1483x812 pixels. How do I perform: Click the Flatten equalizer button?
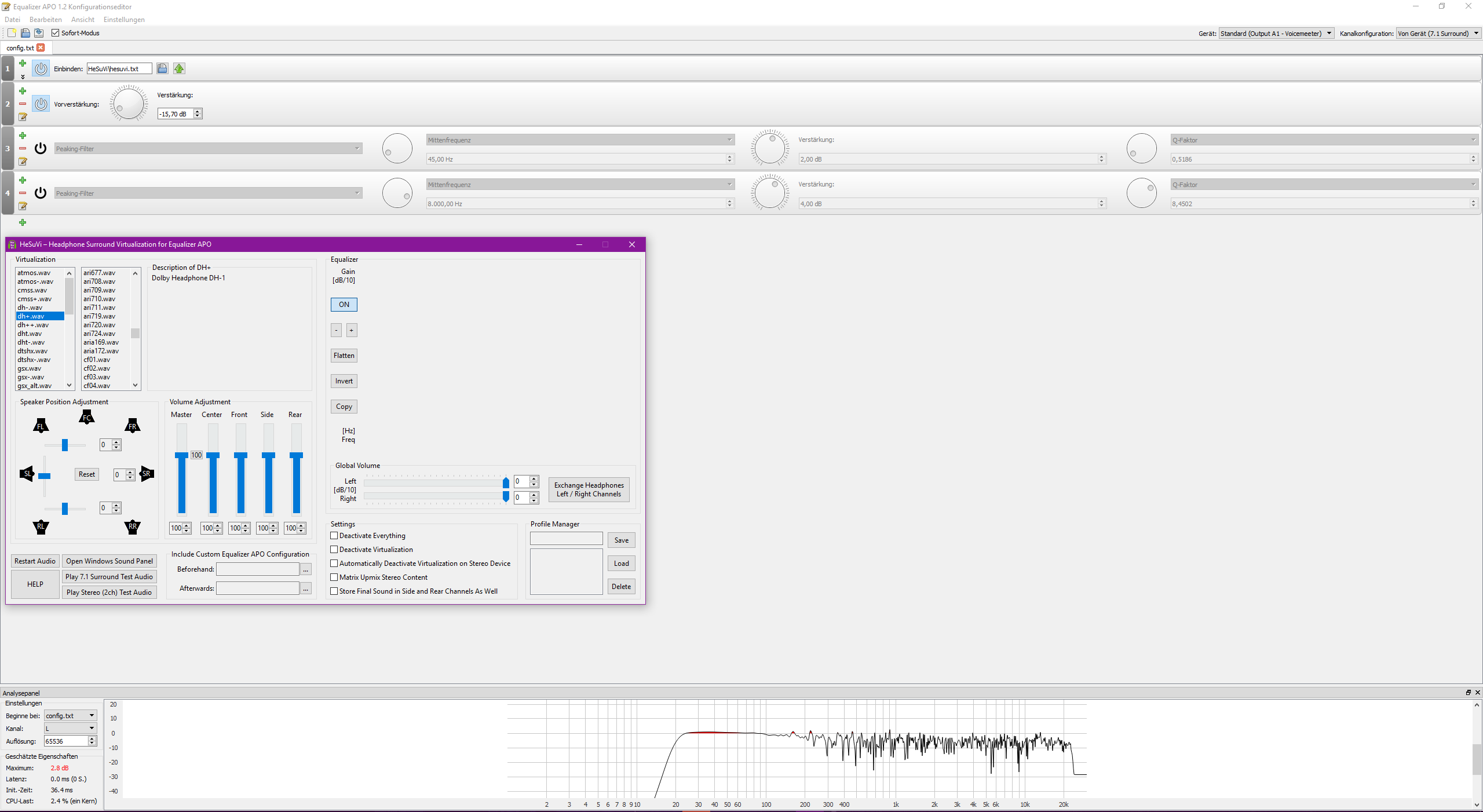[x=344, y=356]
